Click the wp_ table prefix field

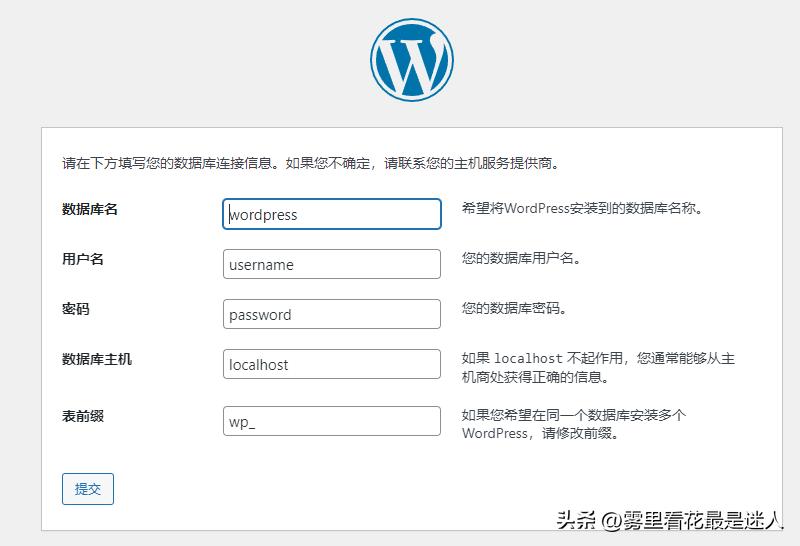tap(332, 421)
